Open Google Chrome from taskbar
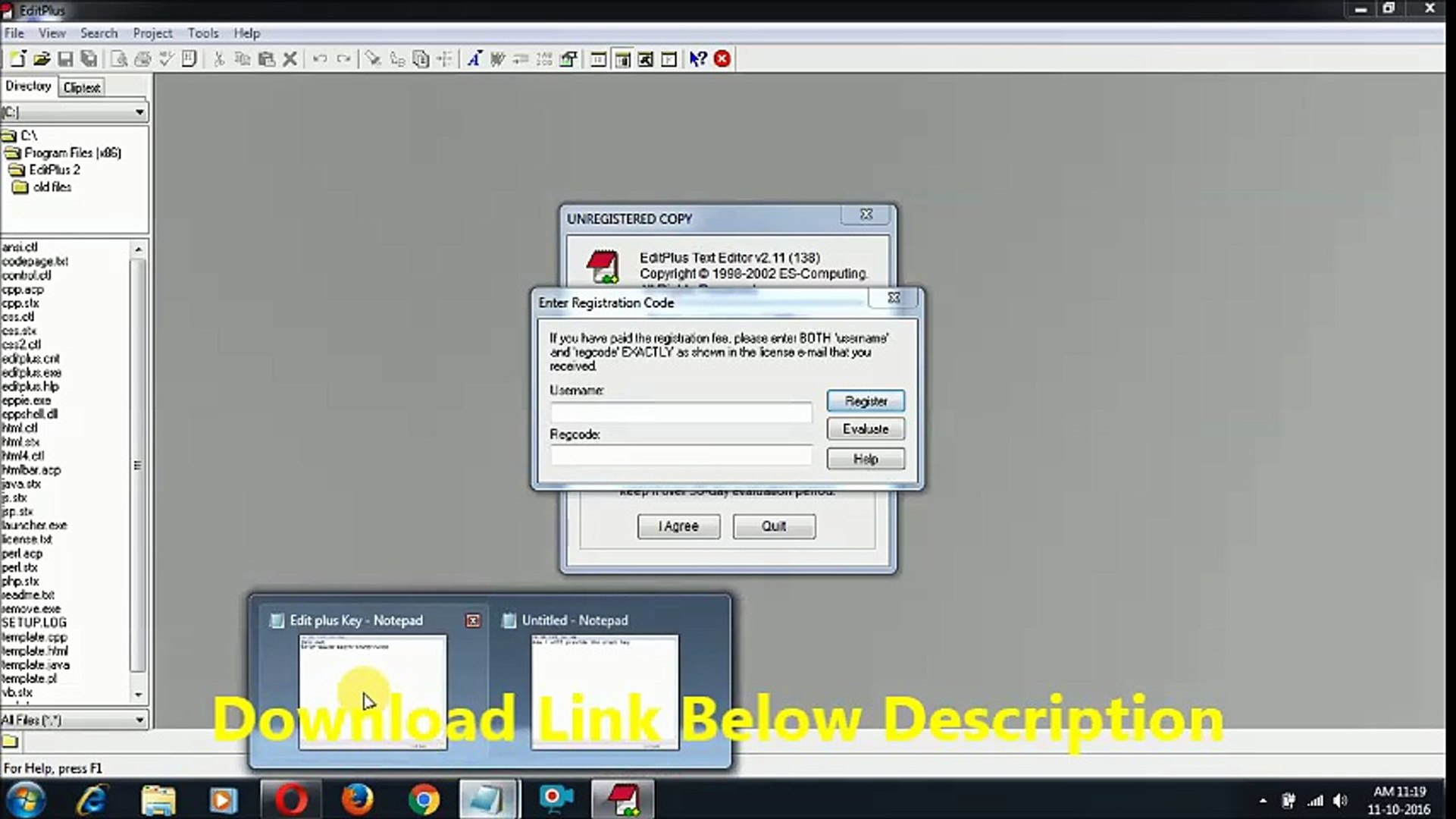 click(x=424, y=800)
